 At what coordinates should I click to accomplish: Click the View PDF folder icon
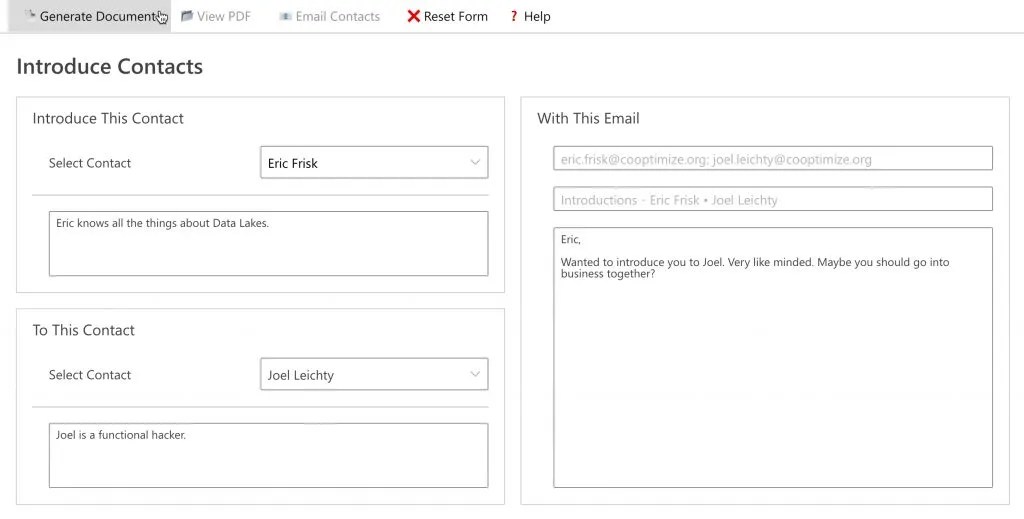187,16
